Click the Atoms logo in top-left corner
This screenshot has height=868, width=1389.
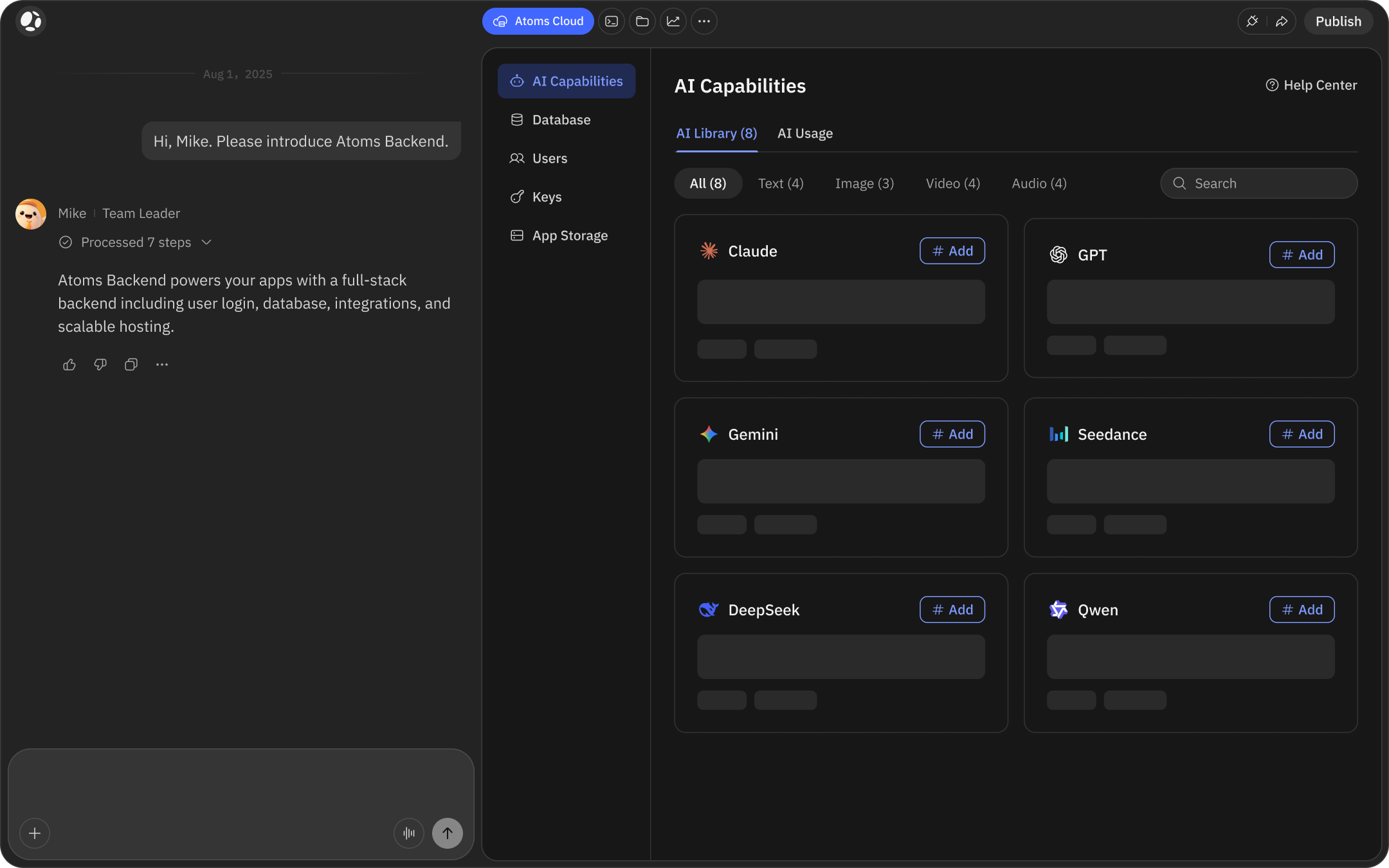coord(31,21)
